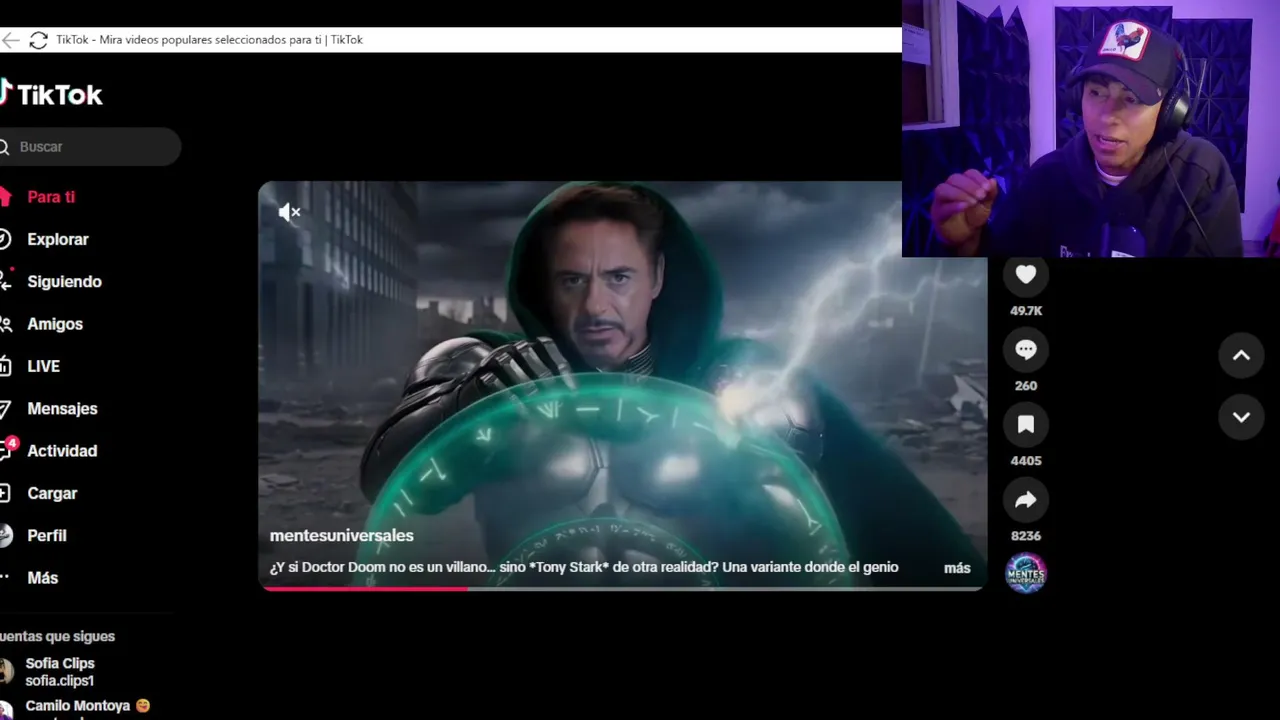Click the 49.7K likes count
Image resolution: width=1280 pixels, height=720 pixels.
(x=1026, y=311)
